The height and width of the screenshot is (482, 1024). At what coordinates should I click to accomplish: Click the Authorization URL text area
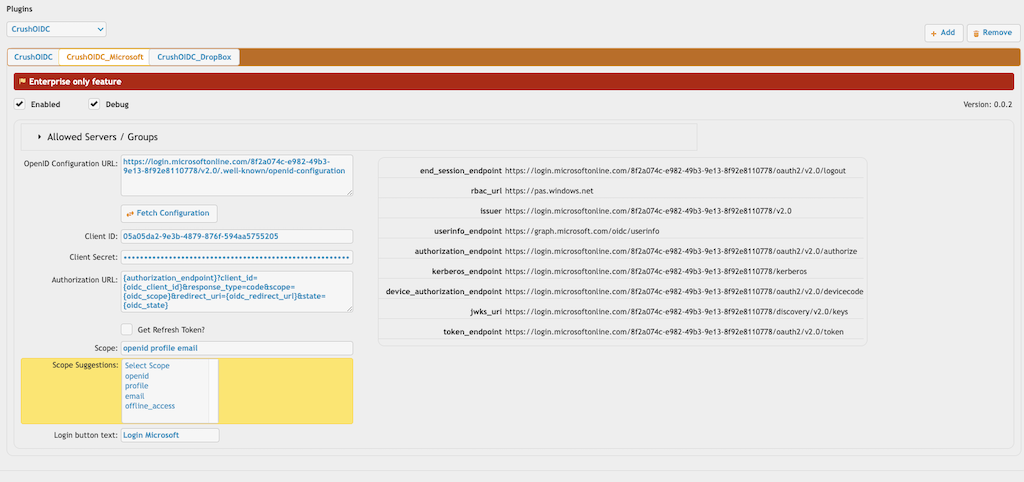pos(237,292)
